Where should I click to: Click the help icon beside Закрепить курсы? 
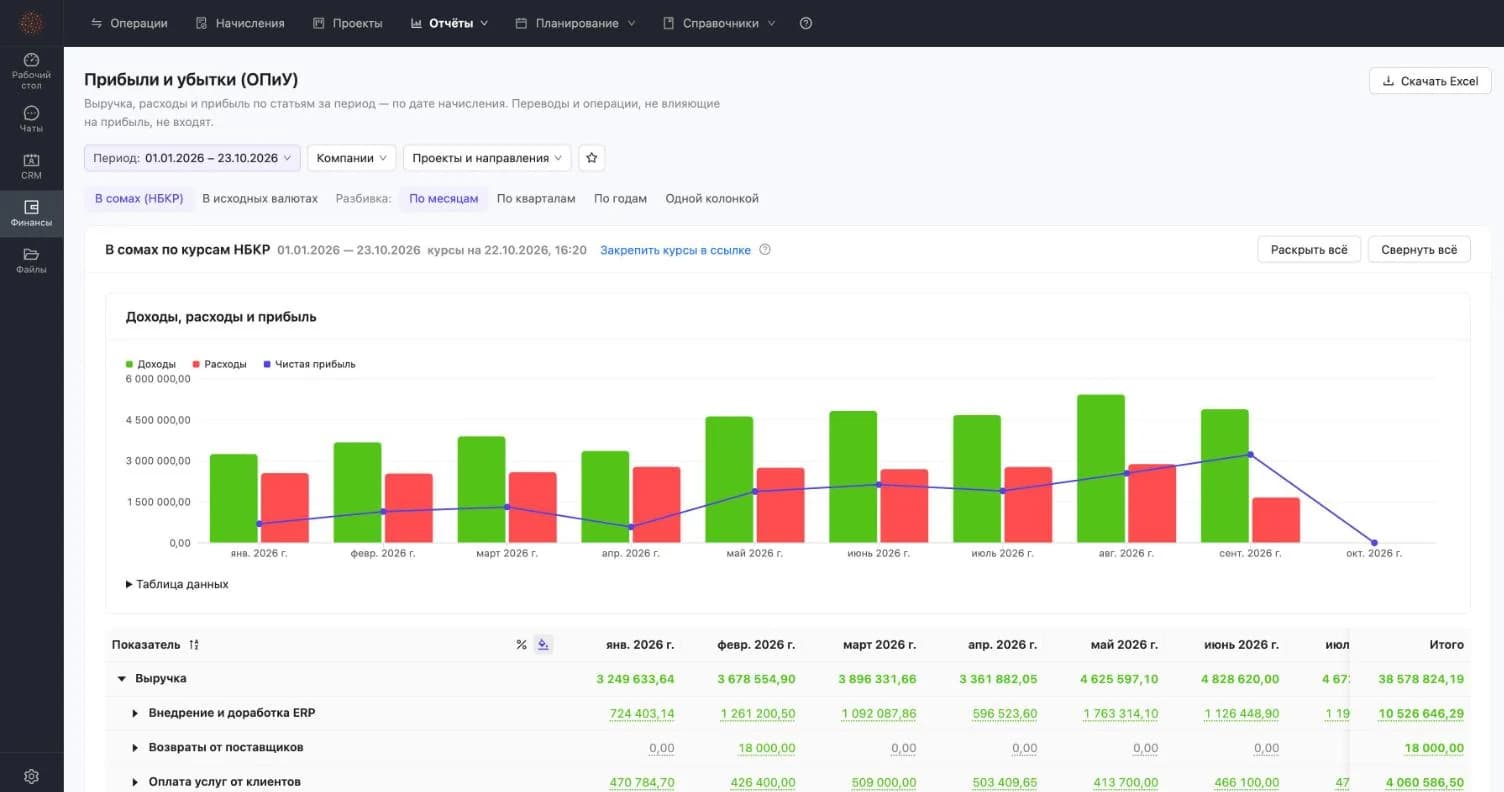765,250
